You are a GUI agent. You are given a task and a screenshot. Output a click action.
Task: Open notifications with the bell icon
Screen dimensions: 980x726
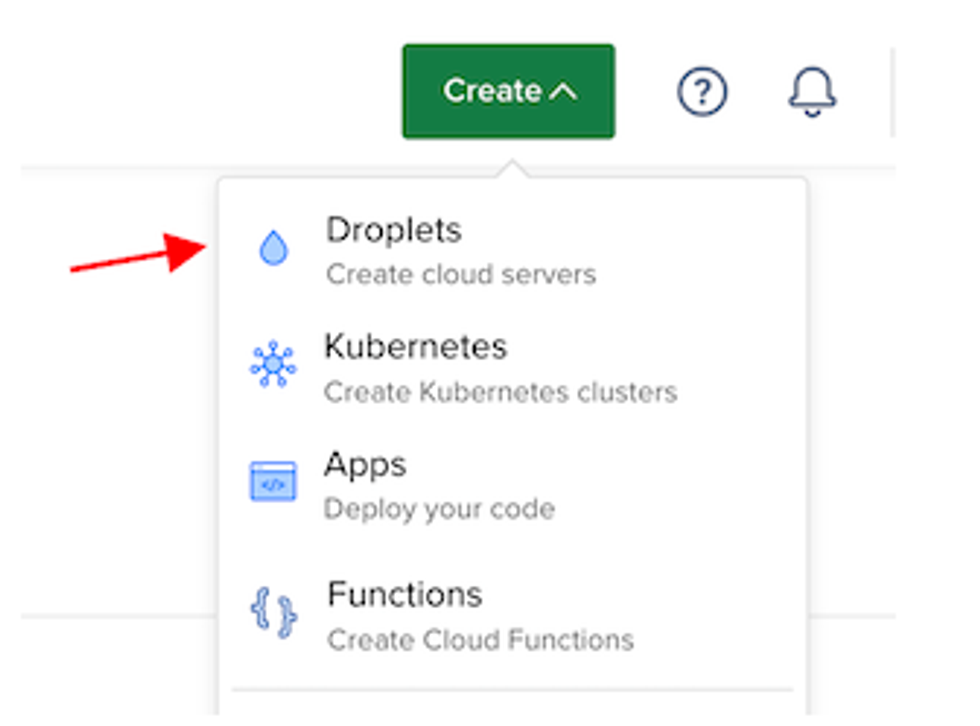pyautogui.click(x=812, y=92)
